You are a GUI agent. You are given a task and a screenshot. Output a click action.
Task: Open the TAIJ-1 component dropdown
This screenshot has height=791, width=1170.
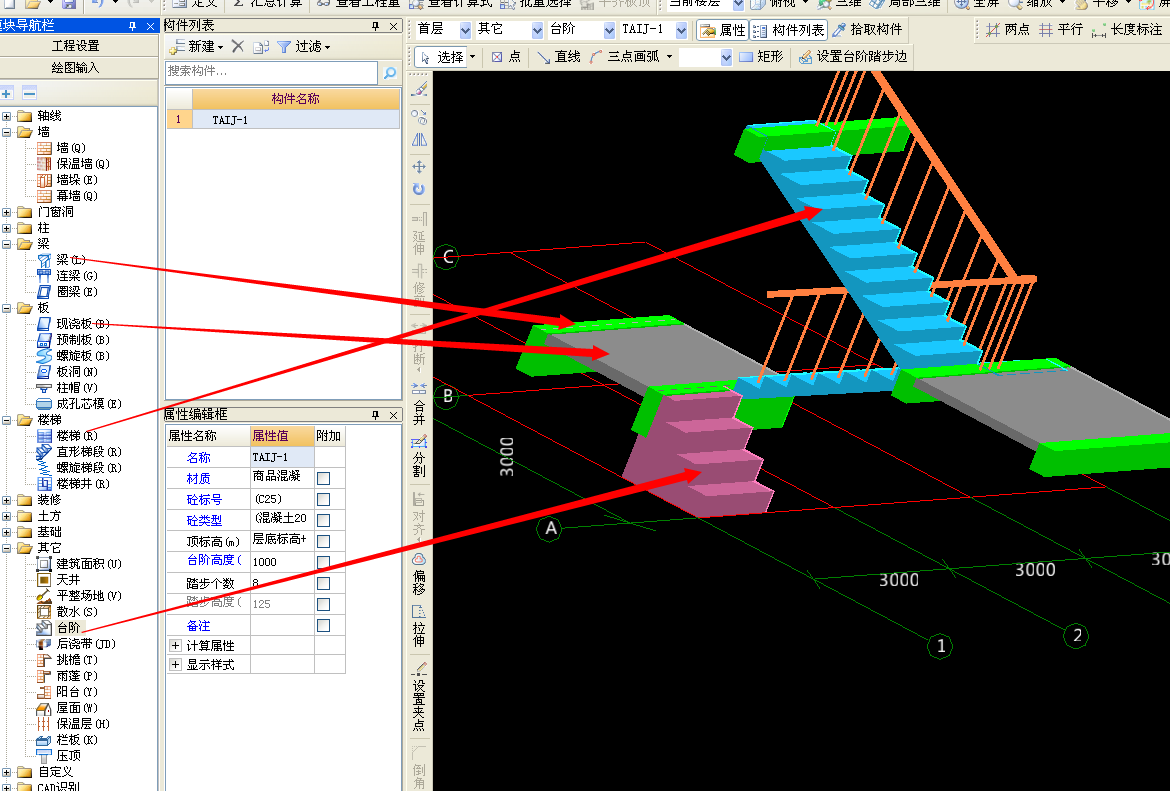pyautogui.click(x=681, y=30)
